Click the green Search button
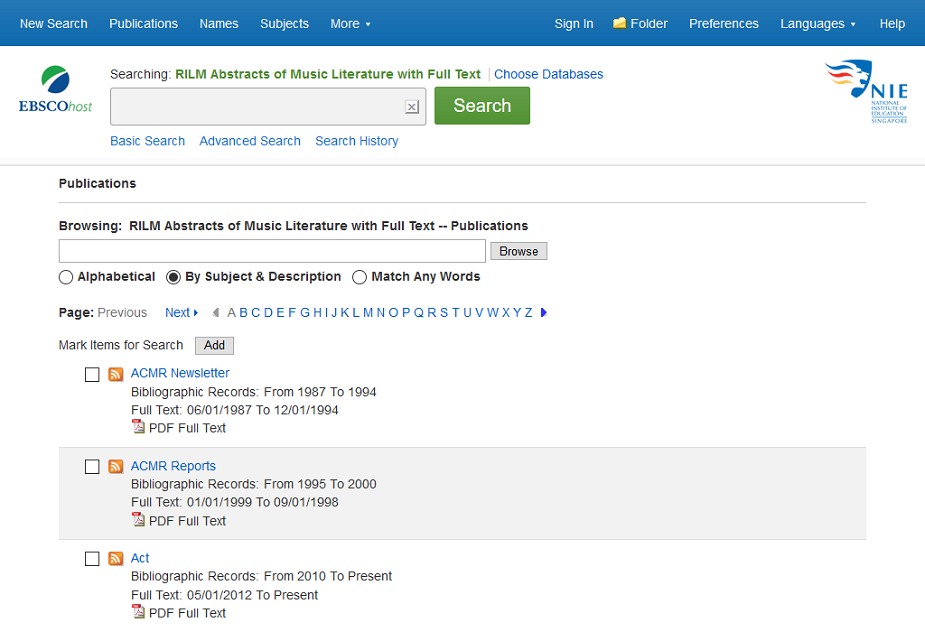The width and height of the screenshot is (925, 630). [x=482, y=106]
